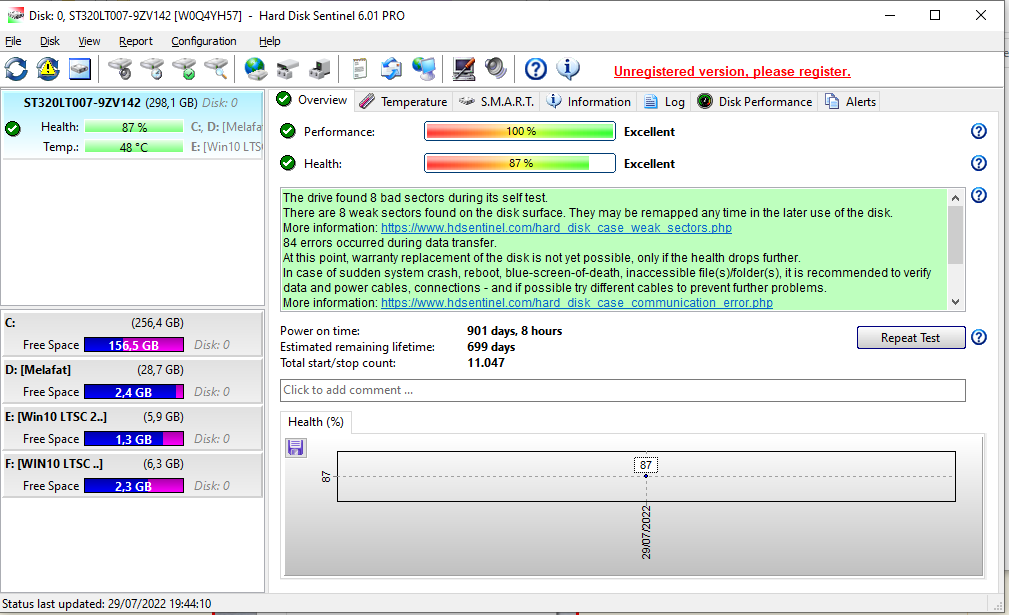Click help icon next to Health bar
The image size is (1009, 615).
pyautogui.click(x=979, y=163)
